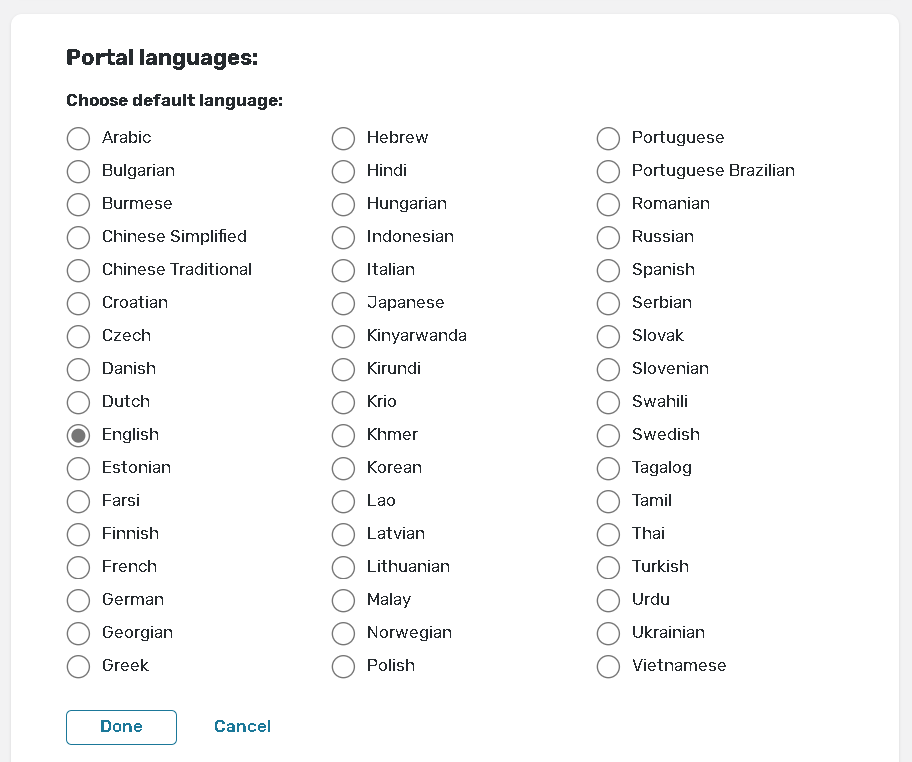Select the Chinese Traditional language option
Image resolution: width=912 pixels, height=762 pixels.
coord(79,270)
